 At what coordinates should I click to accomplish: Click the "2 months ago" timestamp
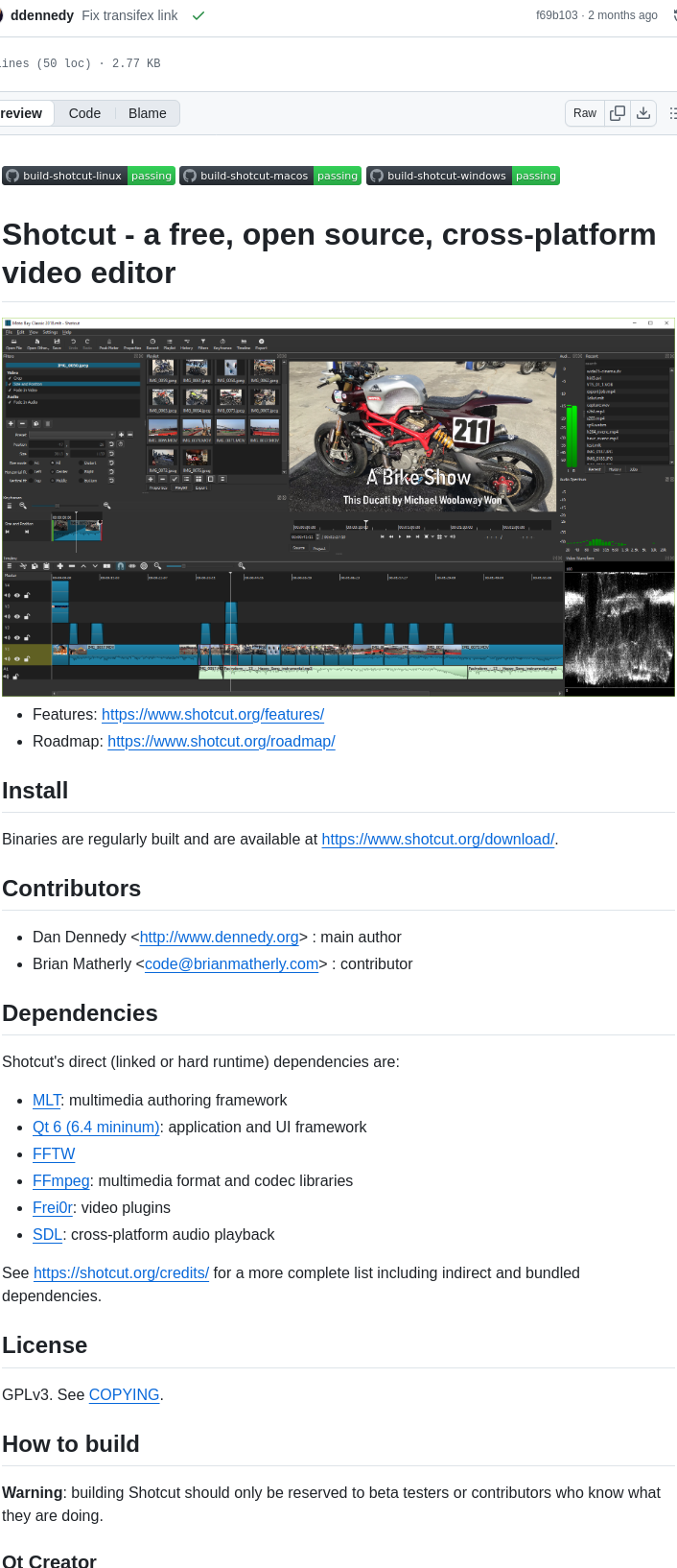(x=623, y=15)
